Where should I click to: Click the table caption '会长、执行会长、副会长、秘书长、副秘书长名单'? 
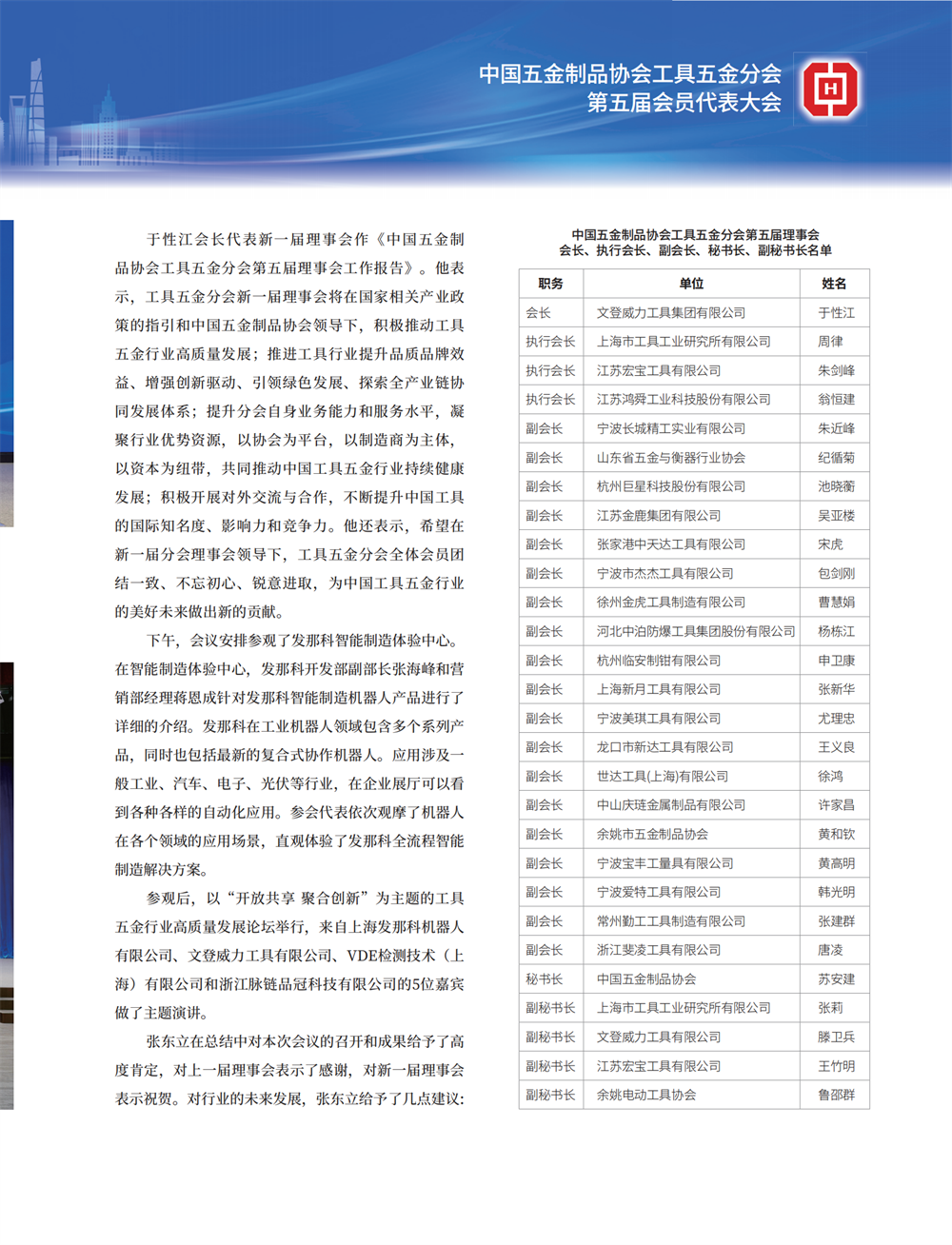pyautogui.click(x=695, y=250)
